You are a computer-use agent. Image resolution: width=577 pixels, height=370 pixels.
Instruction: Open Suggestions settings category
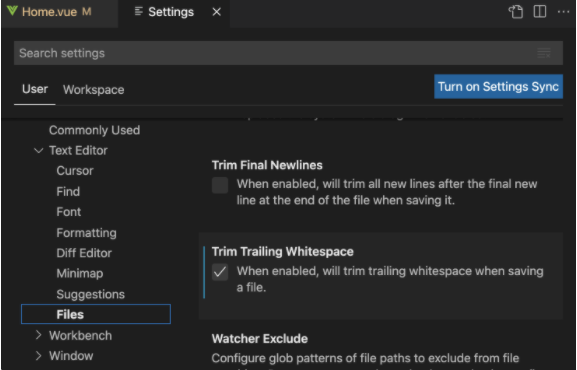click(x=91, y=295)
